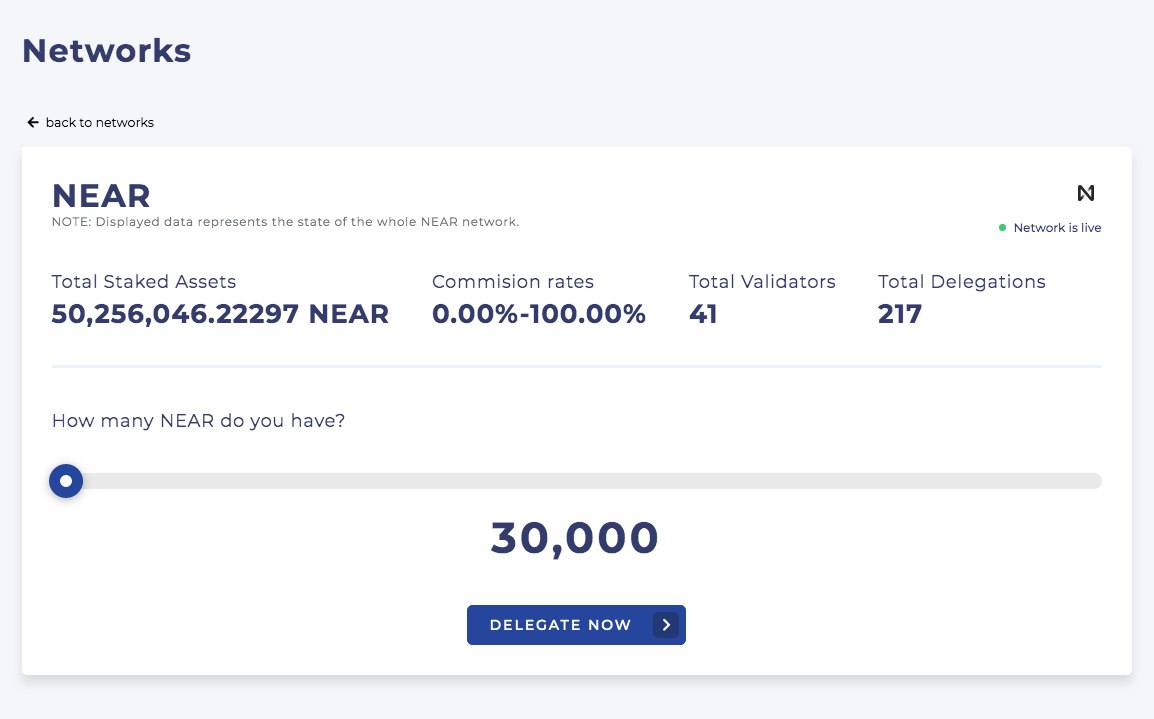1154x719 pixels.
Task: Select the delegations count 217
Action: point(899,314)
